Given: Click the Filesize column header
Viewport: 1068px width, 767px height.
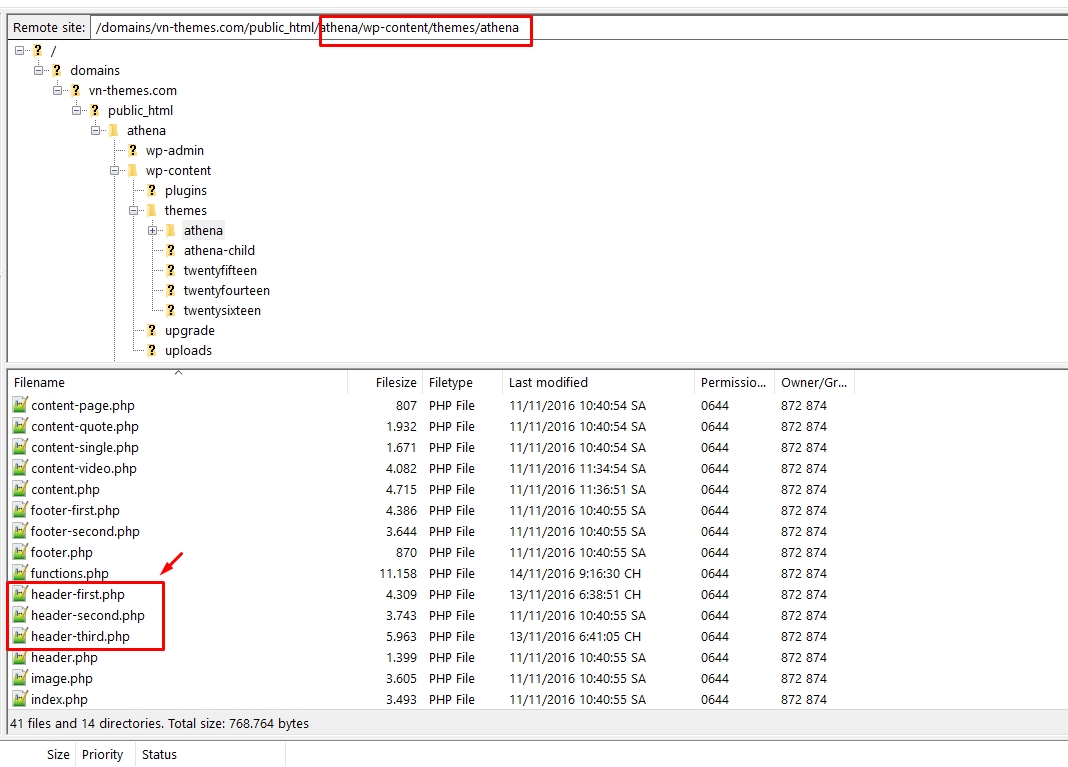Looking at the screenshot, I should [396, 383].
